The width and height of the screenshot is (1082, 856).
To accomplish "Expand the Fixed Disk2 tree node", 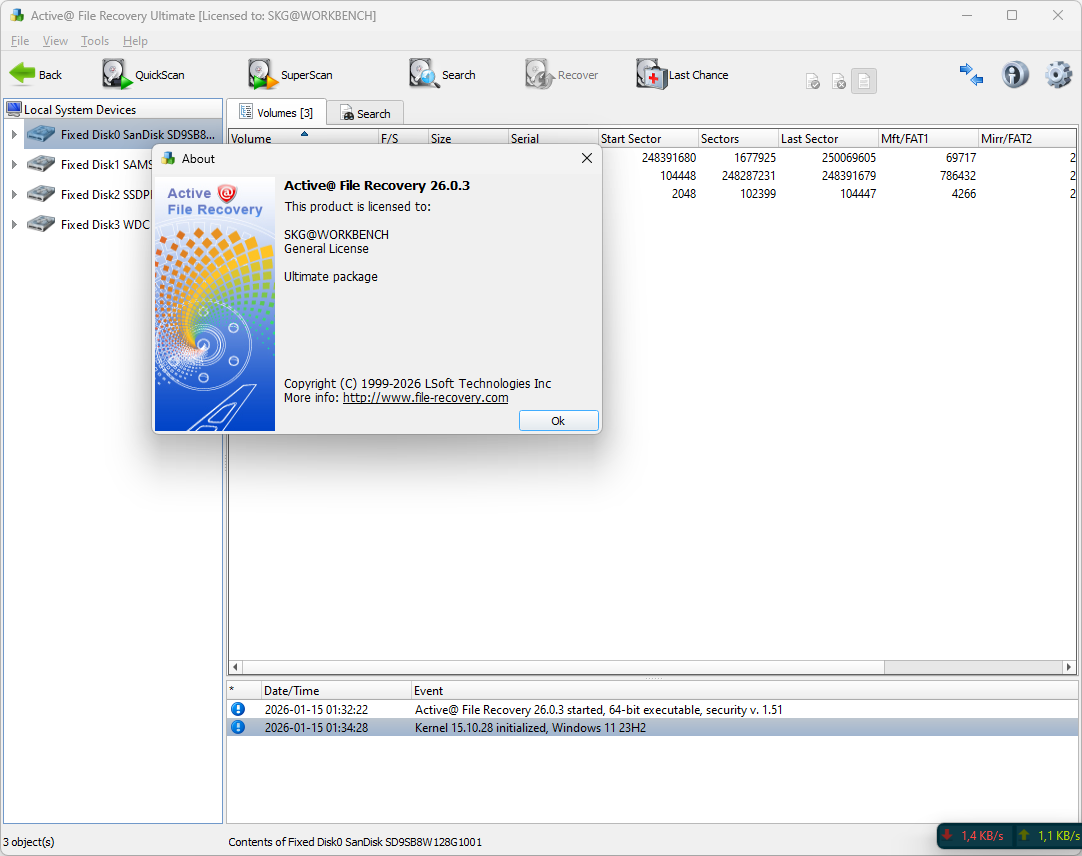I will point(14,195).
